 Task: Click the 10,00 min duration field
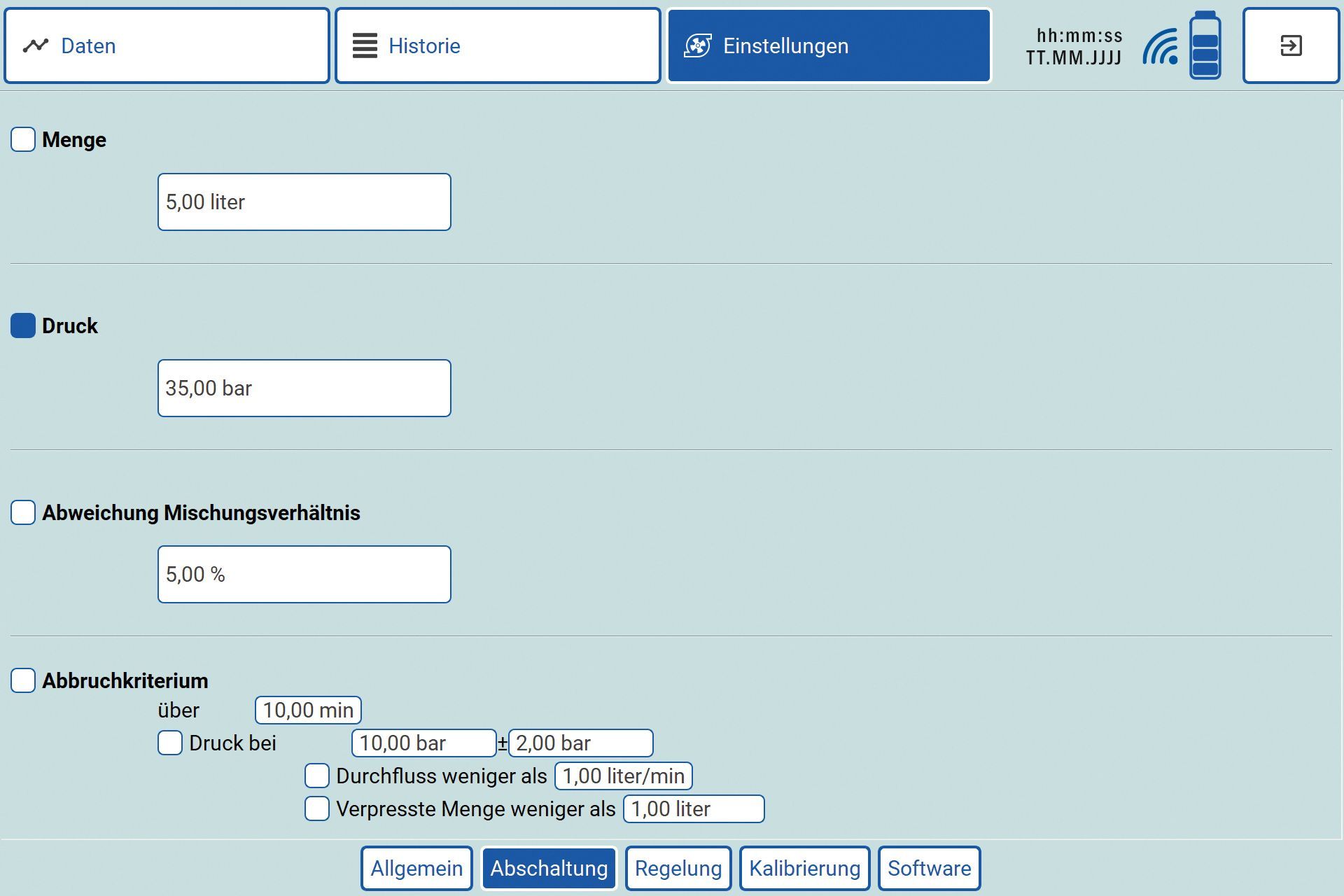coord(308,710)
